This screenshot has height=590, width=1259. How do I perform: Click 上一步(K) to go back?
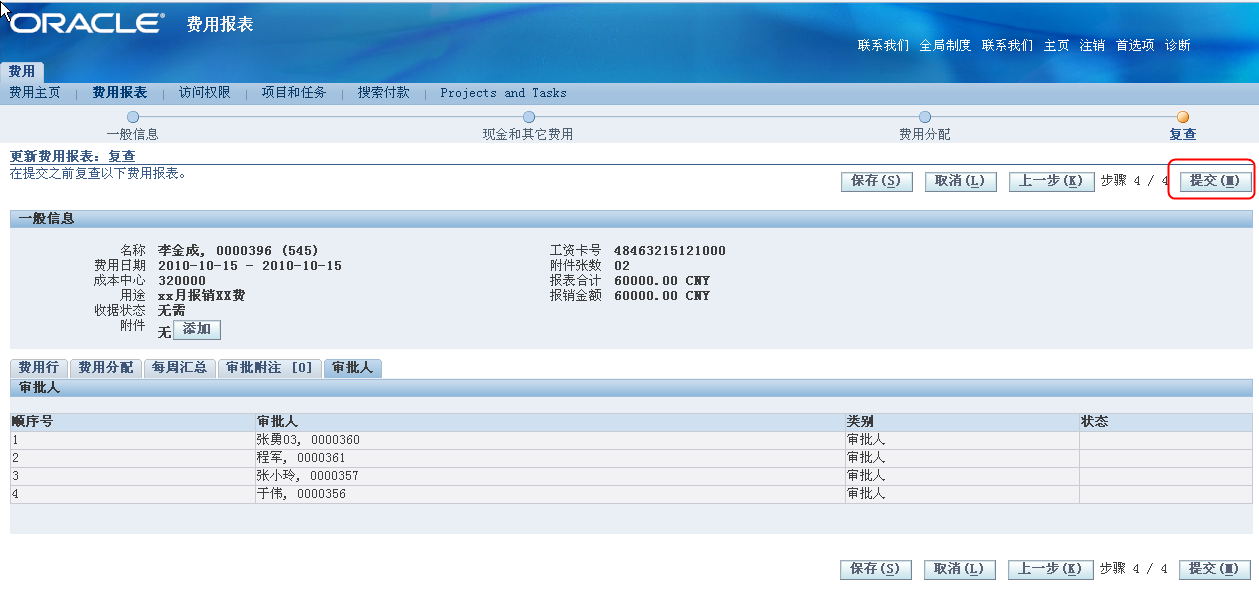tap(1051, 181)
